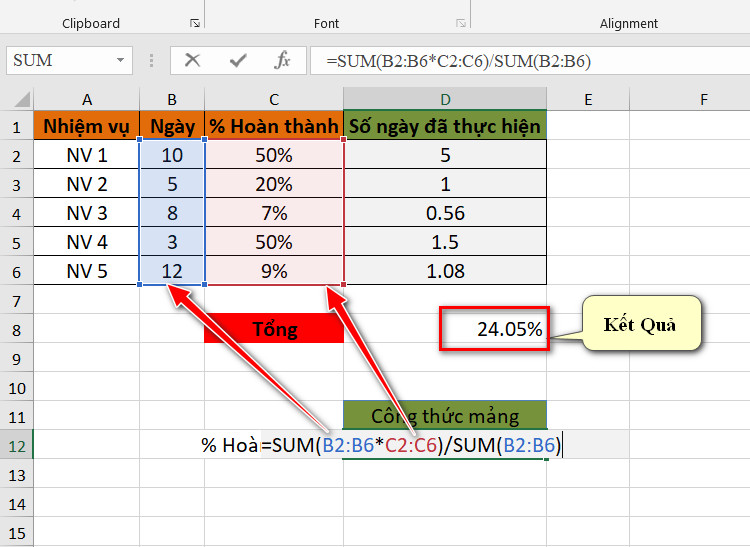Select the cell 'NV 4'
This screenshot has height=547, width=750.
(87, 242)
